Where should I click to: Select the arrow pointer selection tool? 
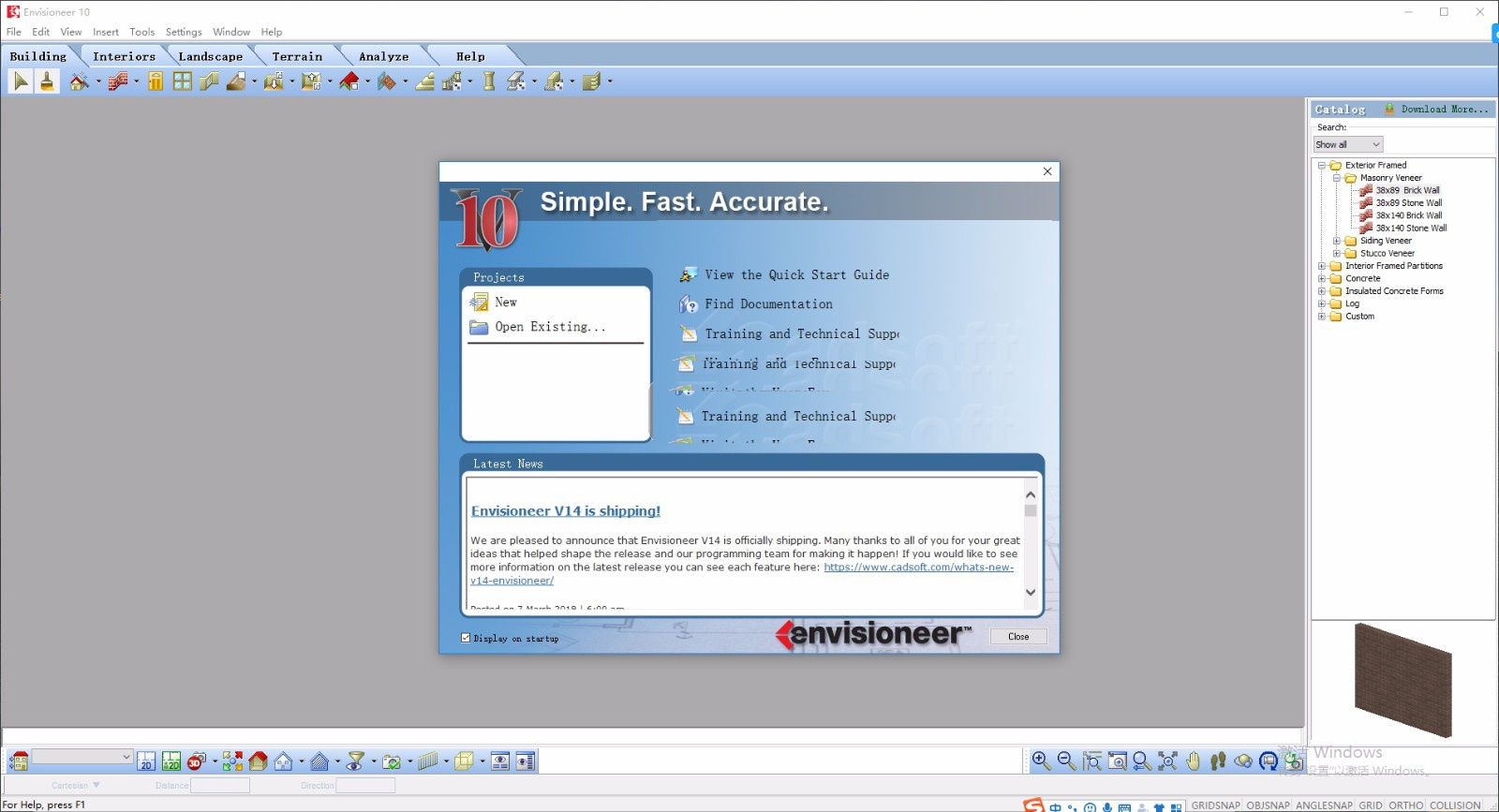click(x=20, y=81)
